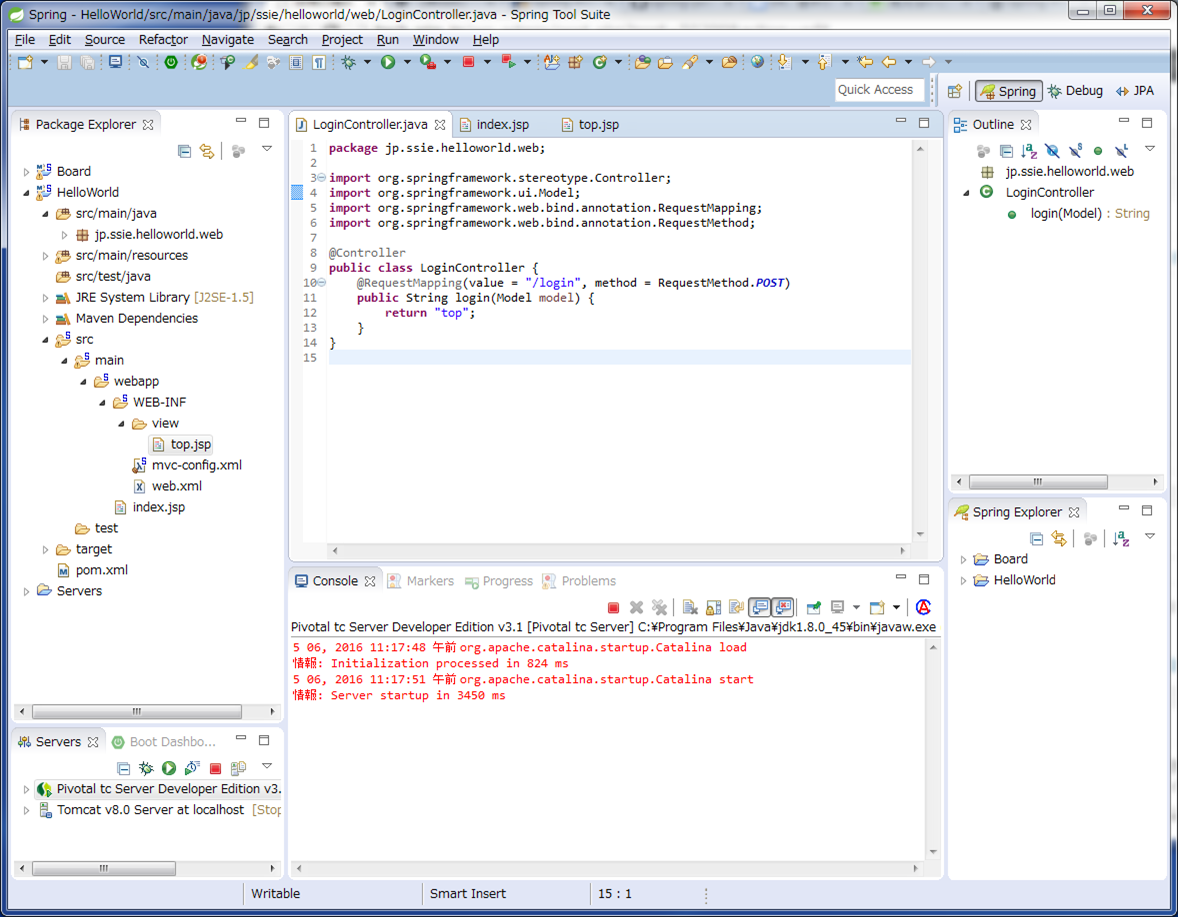The width and height of the screenshot is (1178, 917).
Task: Select pom.xml in Package Explorer
Action: [101, 570]
